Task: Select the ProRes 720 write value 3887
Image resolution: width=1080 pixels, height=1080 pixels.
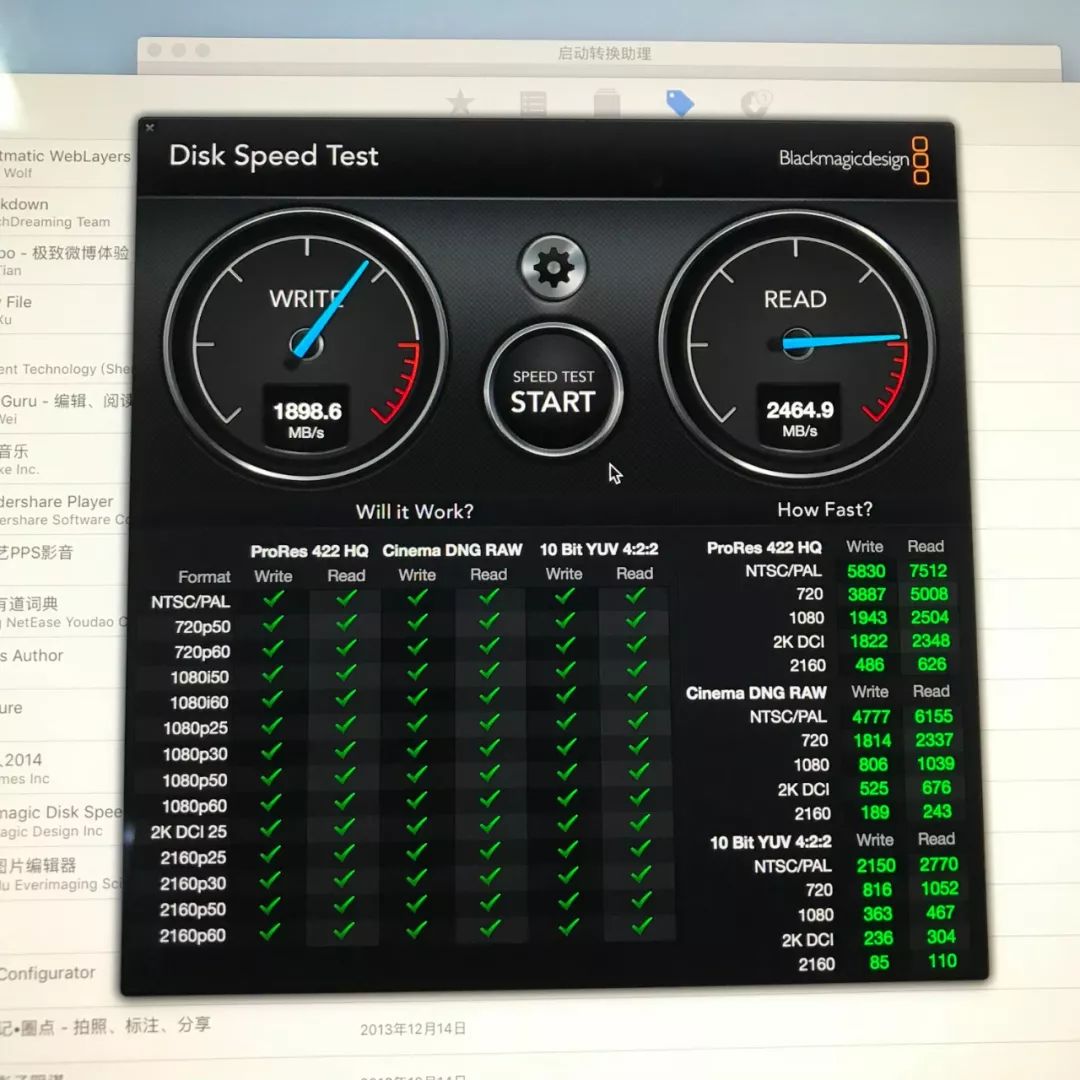Action: point(866,594)
